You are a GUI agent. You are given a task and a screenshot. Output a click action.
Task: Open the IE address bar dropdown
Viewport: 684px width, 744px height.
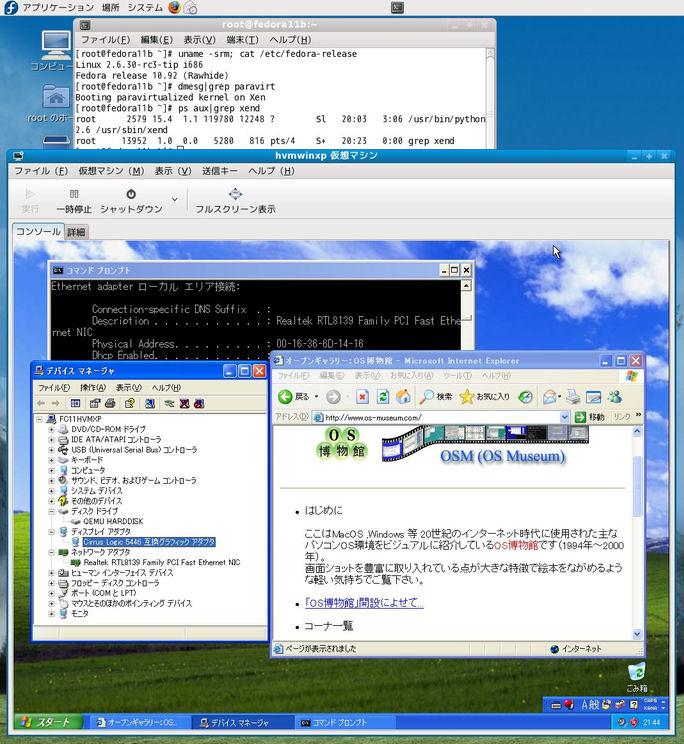click(565, 417)
